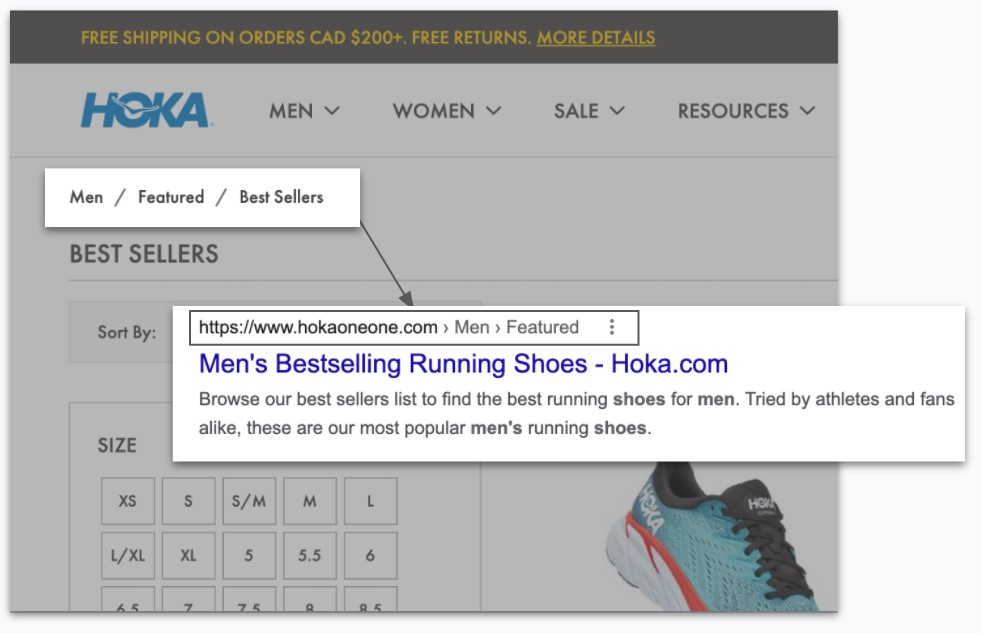Click the hokaoneone.com result URL
981x633 pixels.
coord(318,327)
